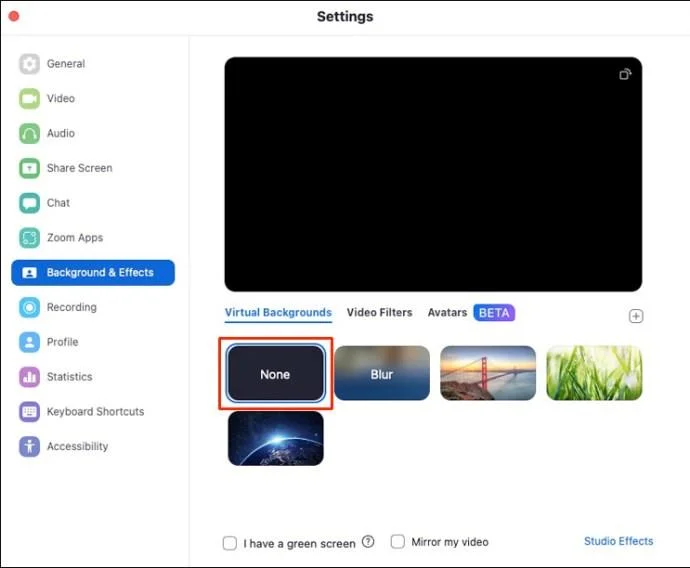Click green screen help question mark
Viewport: 690px width, 568px height.
point(368,542)
